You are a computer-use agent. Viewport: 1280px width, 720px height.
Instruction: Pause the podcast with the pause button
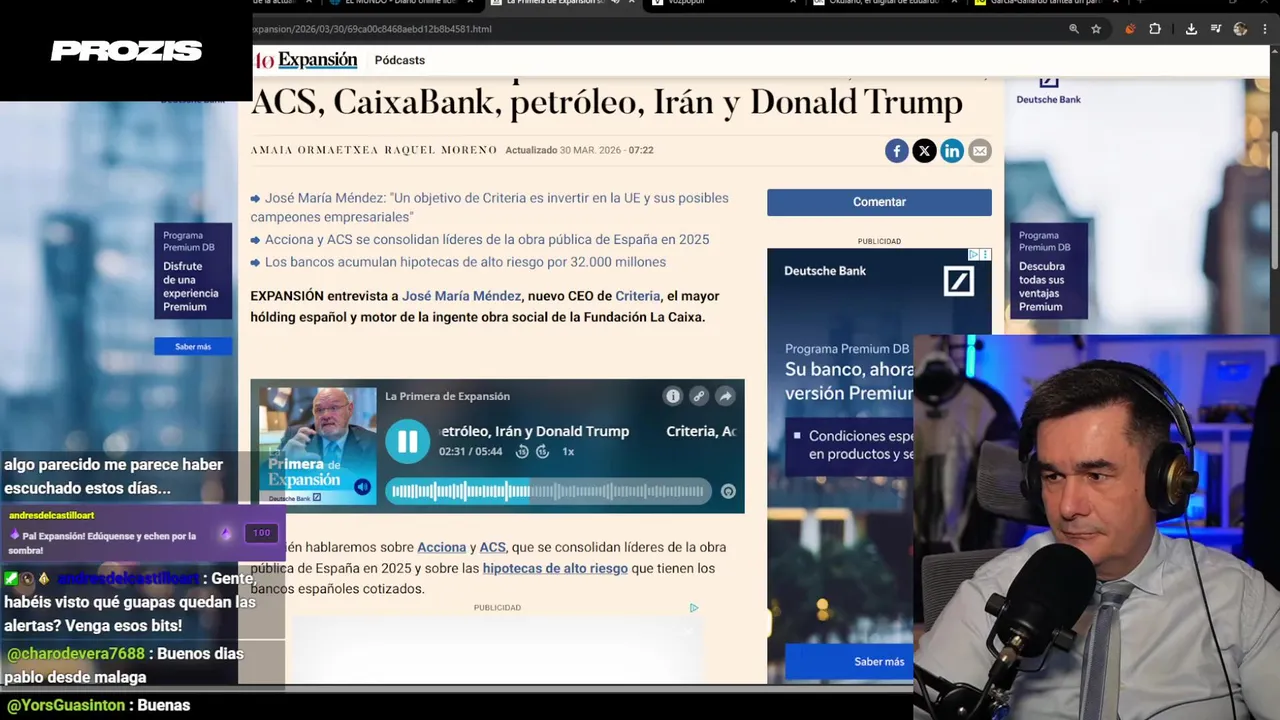408,441
